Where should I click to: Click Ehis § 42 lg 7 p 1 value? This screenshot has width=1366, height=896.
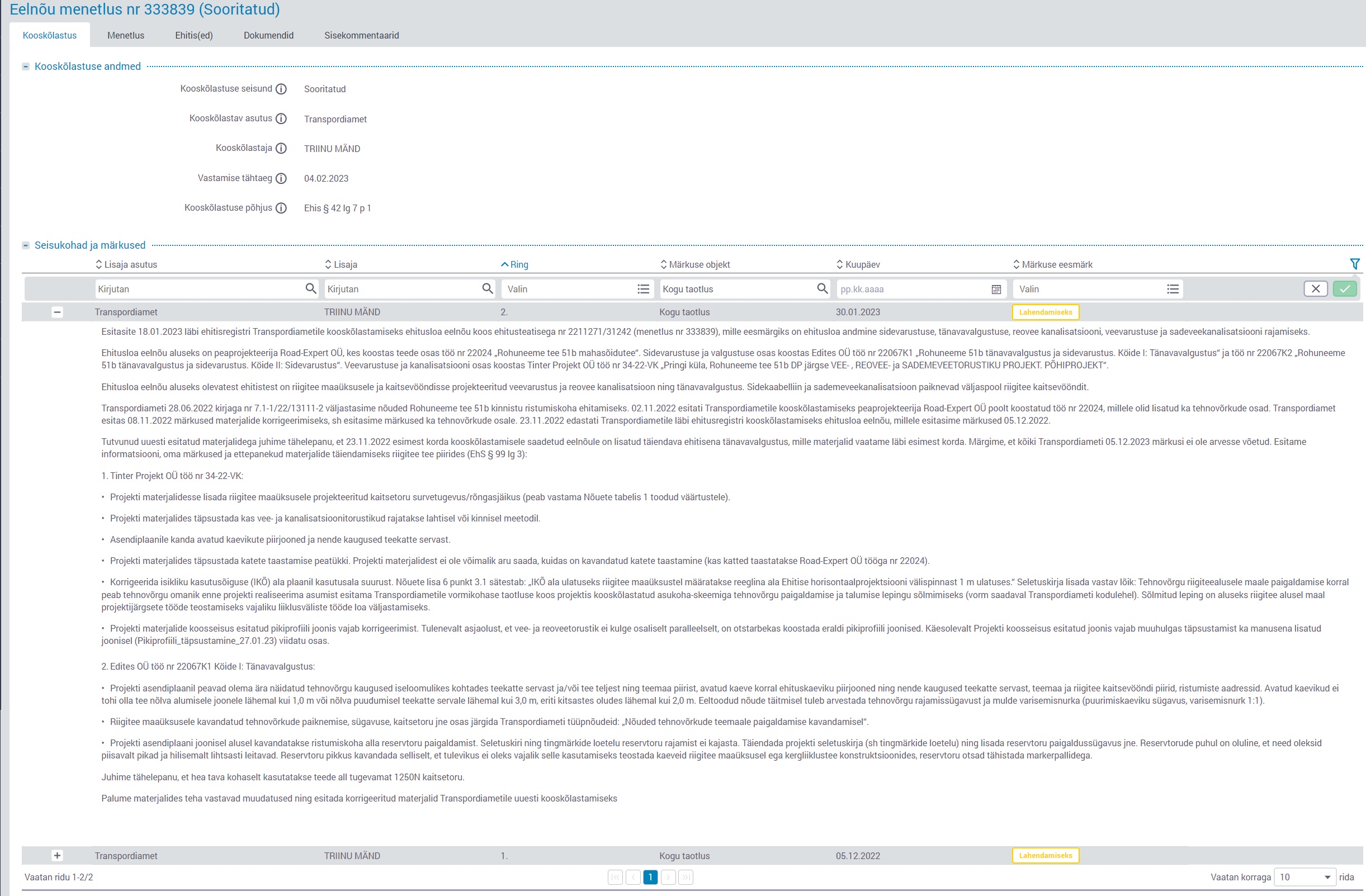[338, 208]
